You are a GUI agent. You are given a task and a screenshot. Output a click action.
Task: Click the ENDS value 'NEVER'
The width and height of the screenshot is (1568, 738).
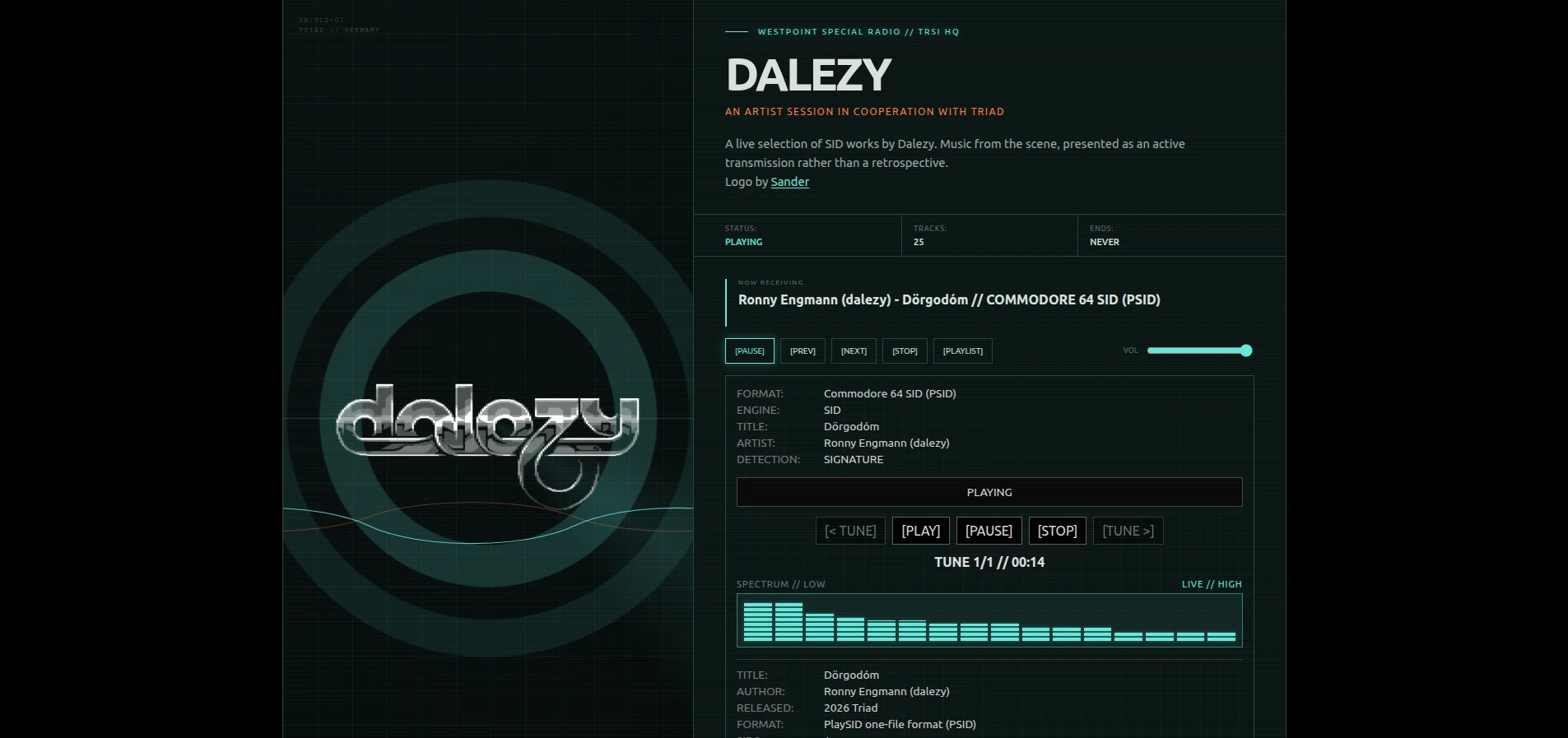1104,242
